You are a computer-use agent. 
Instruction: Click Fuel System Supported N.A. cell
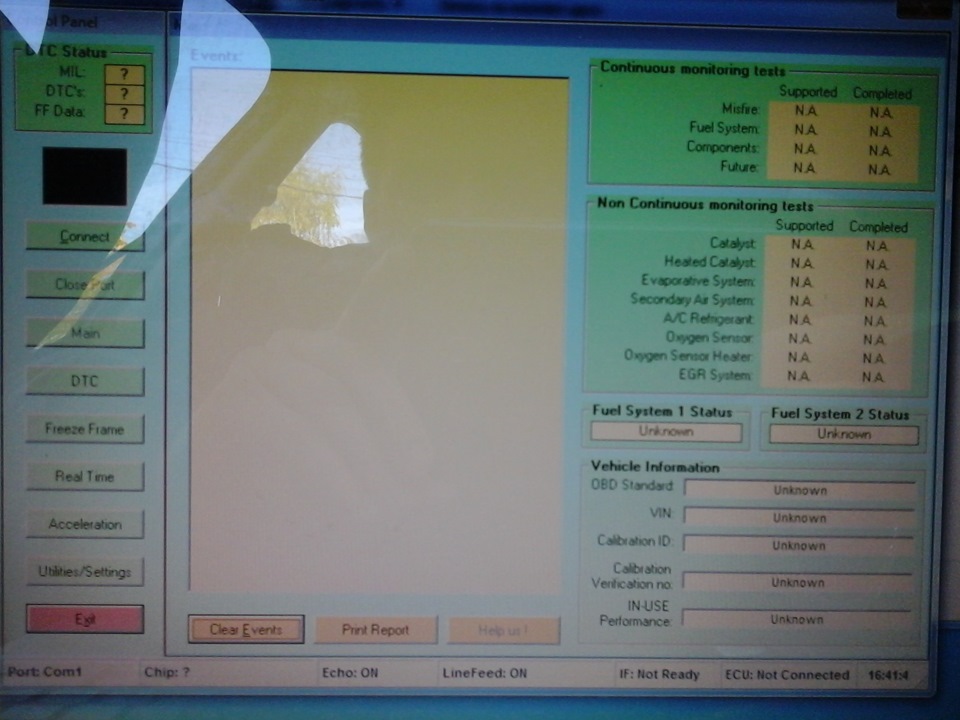(805, 130)
